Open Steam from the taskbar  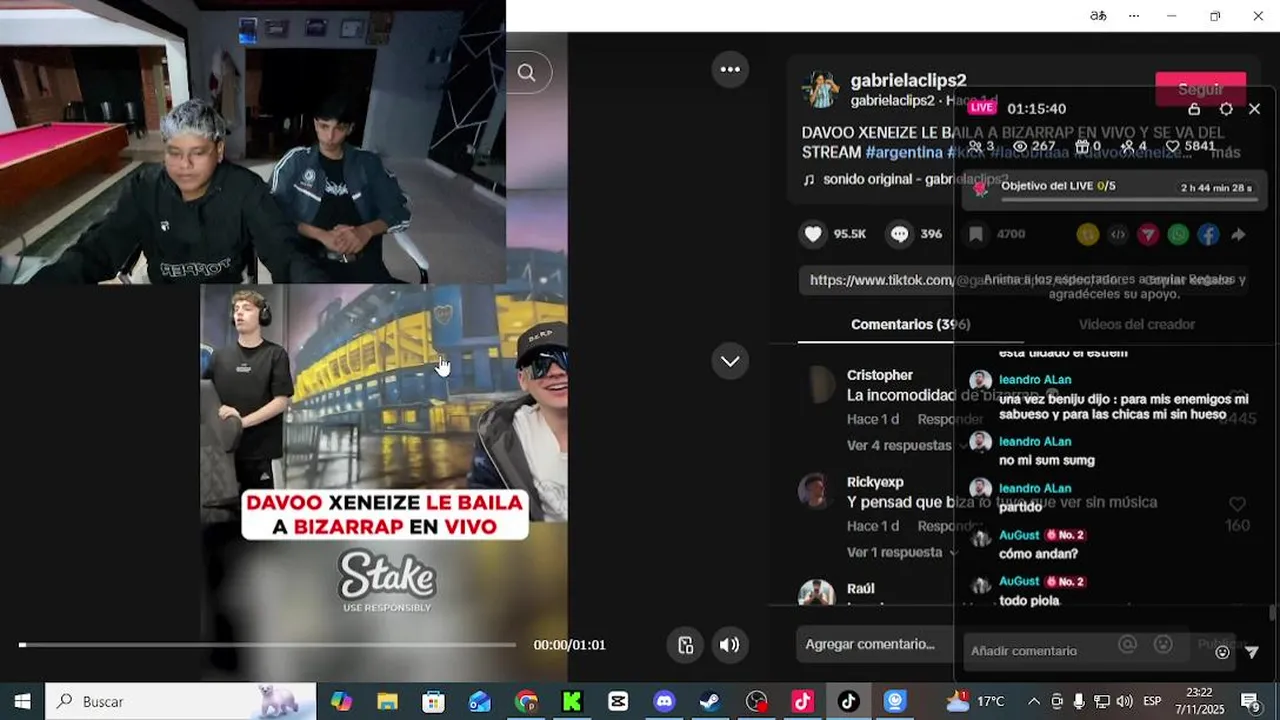pos(710,702)
